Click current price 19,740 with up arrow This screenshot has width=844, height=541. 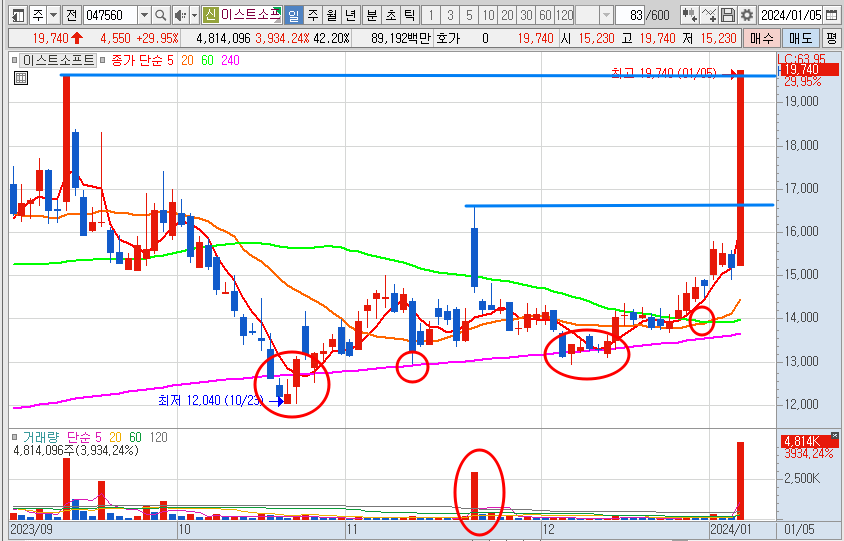pyautogui.click(x=58, y=38)
